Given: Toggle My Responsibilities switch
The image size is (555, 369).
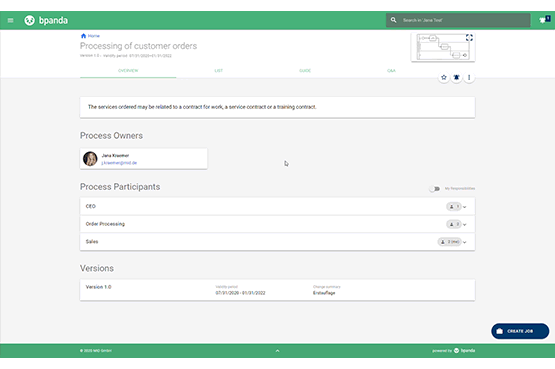Looking at the screenshot, I should [435, 189].
